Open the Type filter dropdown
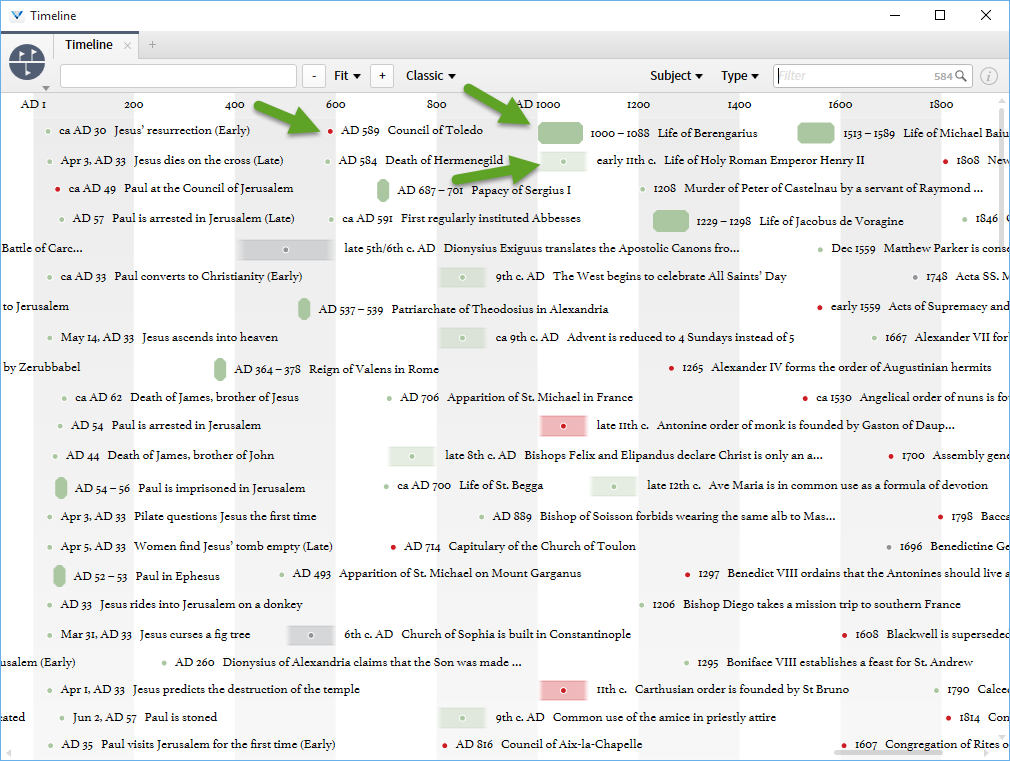The image size is (1010, 761). 739,76
